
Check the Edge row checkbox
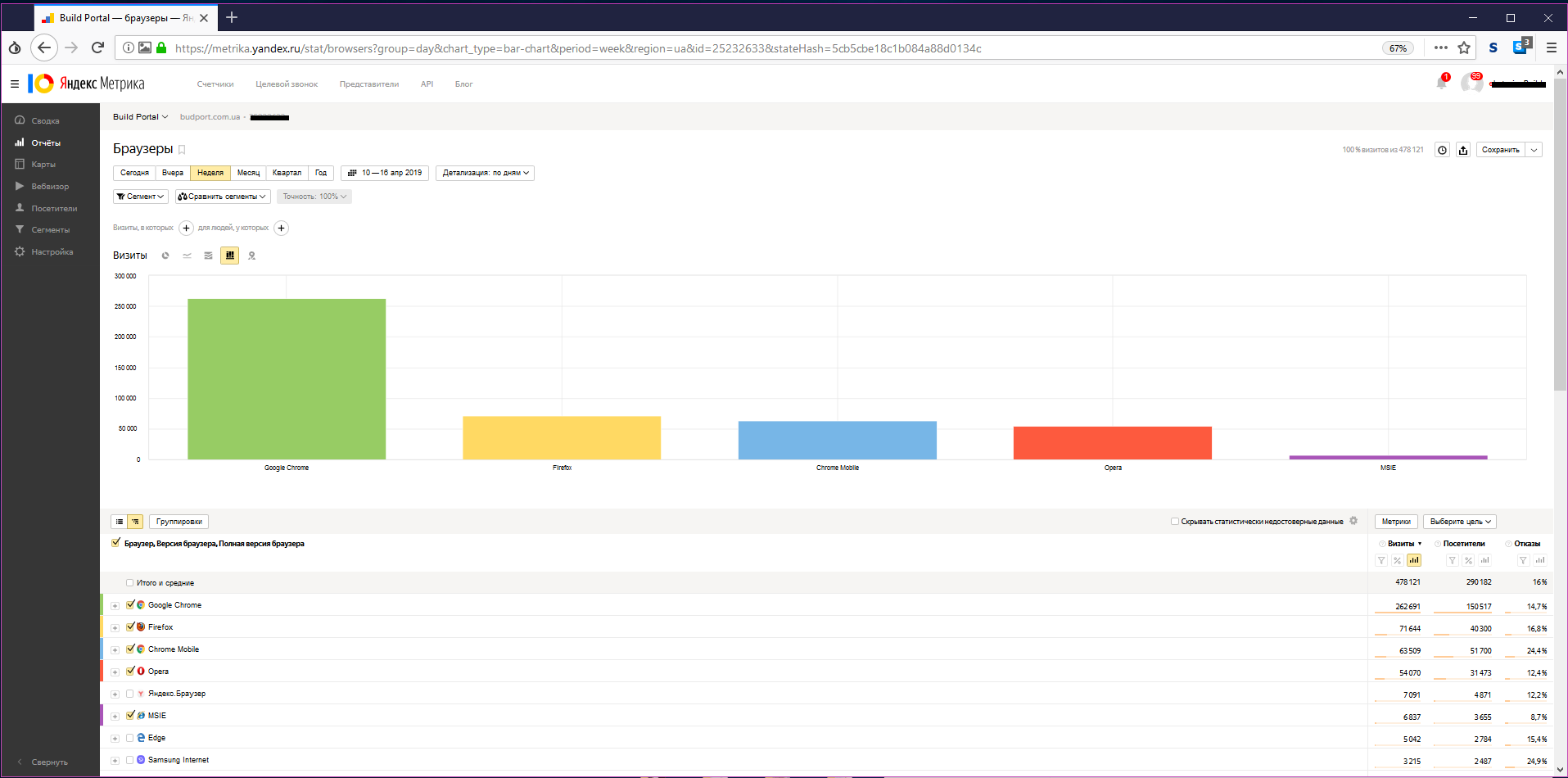130,738
